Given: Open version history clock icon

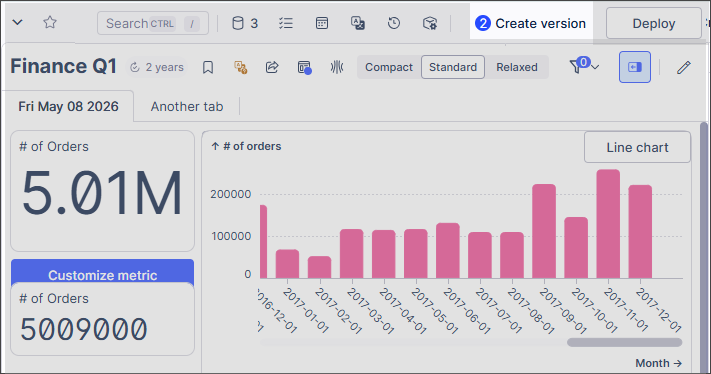Looking at the screenshot, I should [394, 23].
